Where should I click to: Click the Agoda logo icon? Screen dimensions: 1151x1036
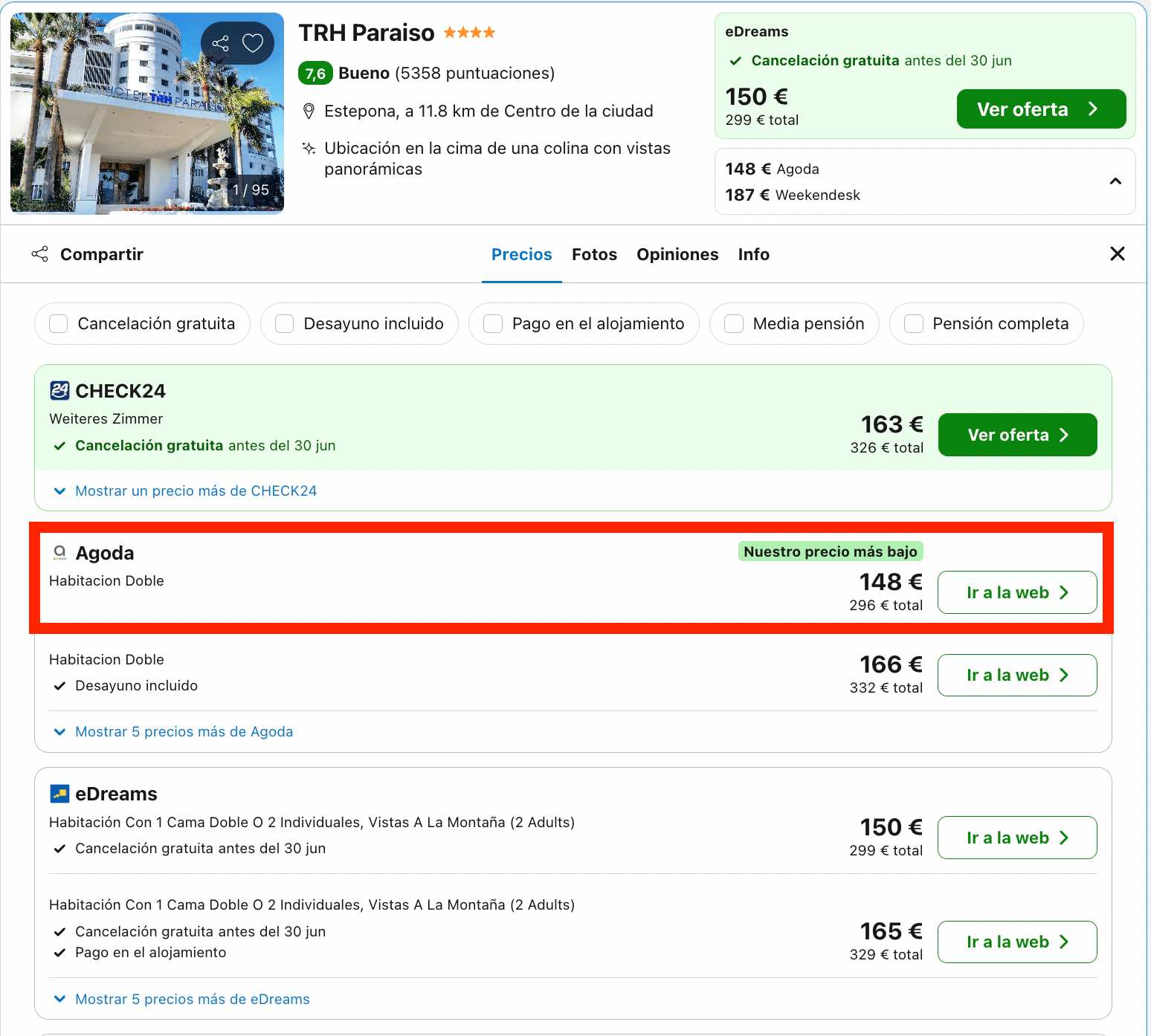pyautogui.click(x=59, y=553)
